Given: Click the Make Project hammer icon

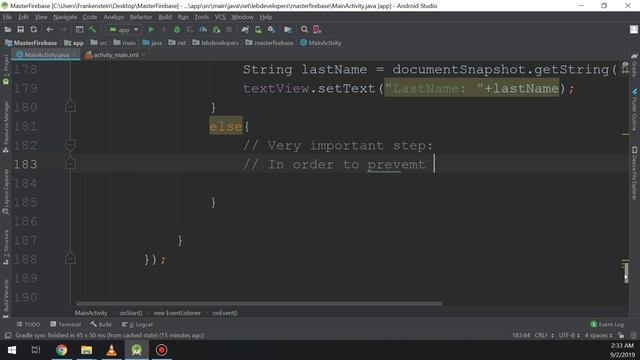Looking at the screenshot, I should (x=92, y=29).
